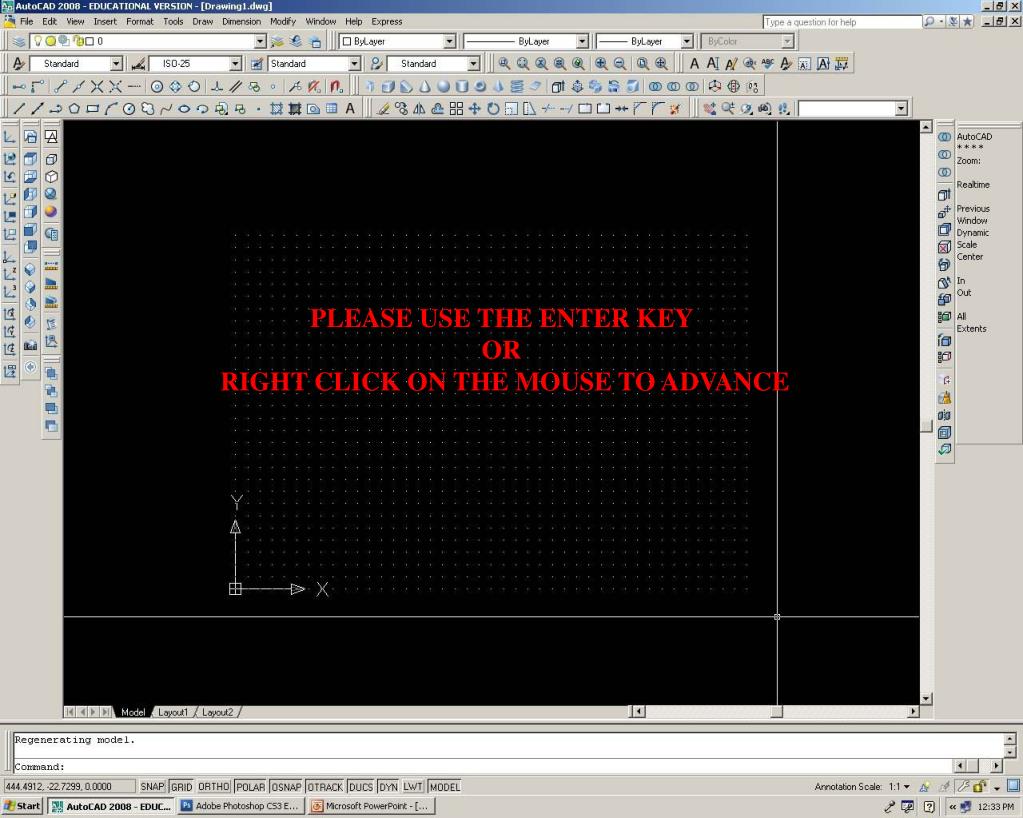Select the Move tool
The image size is (1023, 818).
pos(474,109)
